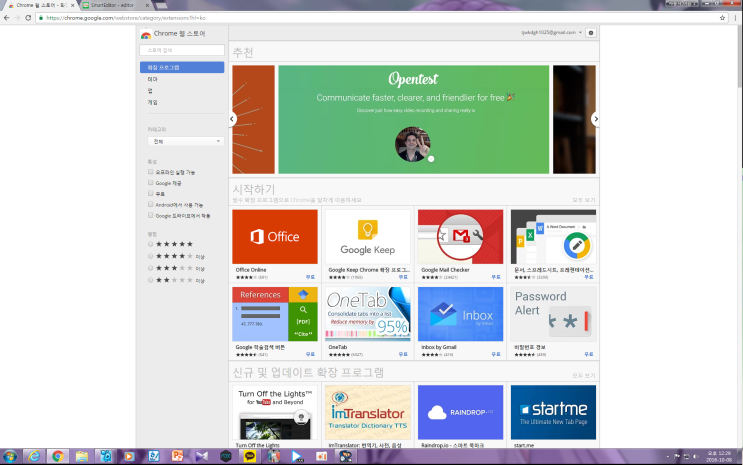Click the page vertical scrollbar
This screenshot has width=743, height=465.
(x=740, y=56)
